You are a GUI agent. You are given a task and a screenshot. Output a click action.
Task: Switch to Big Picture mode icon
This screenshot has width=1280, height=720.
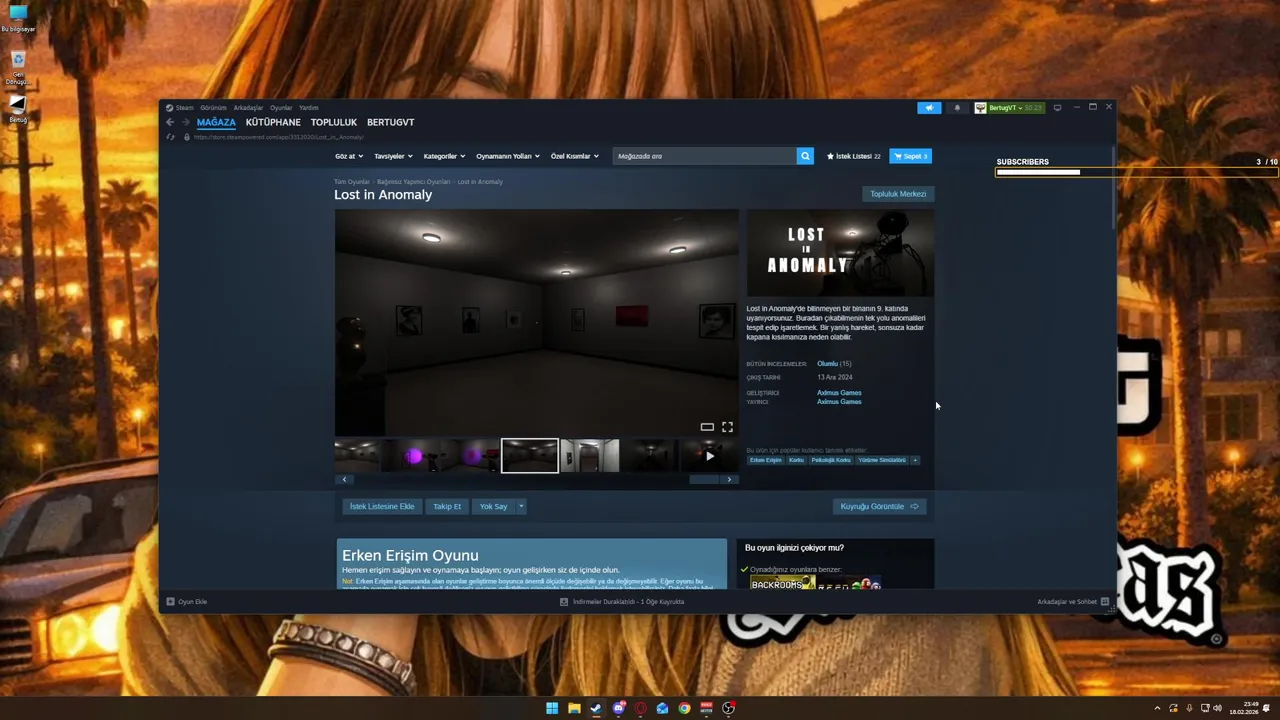pos(1057,107)
